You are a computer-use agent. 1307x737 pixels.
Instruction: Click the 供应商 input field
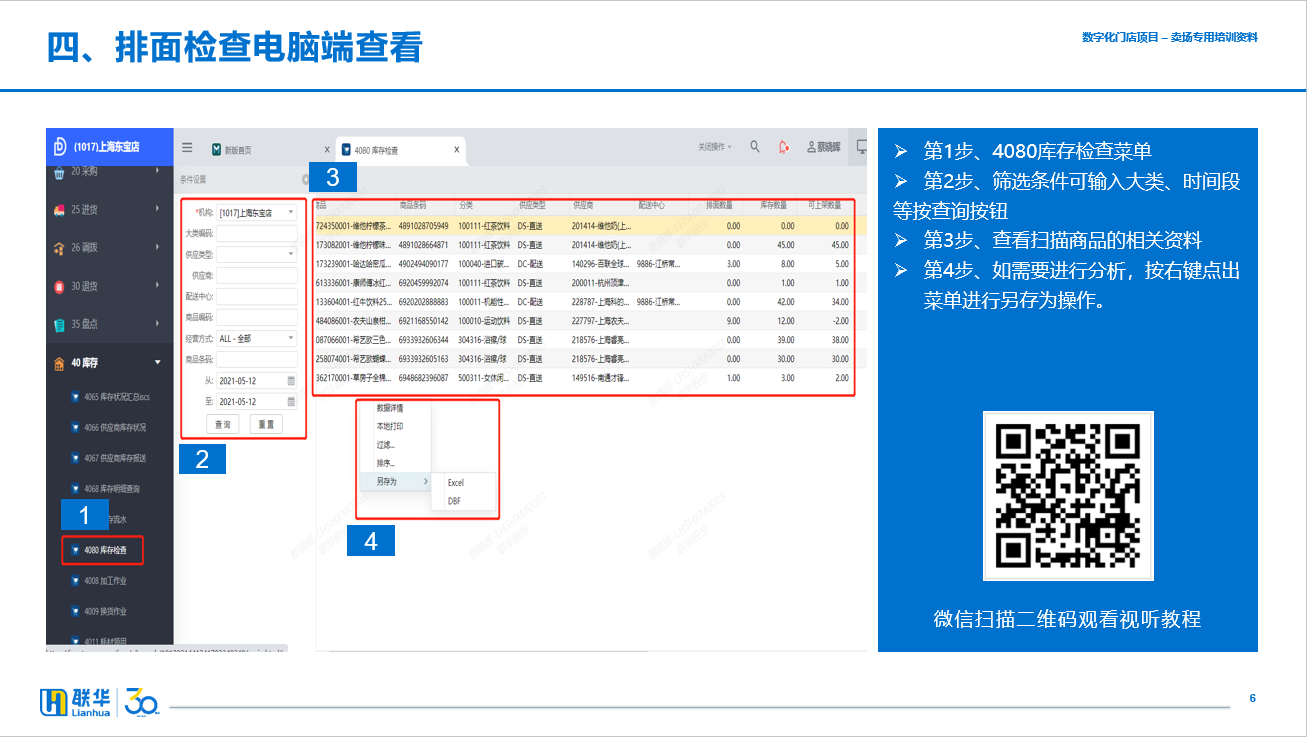click(x=257, y=275)
